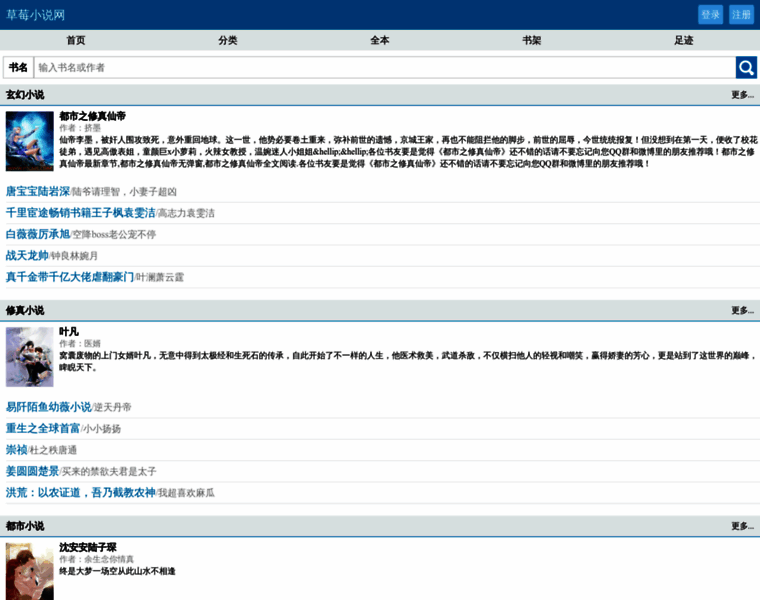
Task: Open the novel 唐宝宝陆岩深
Action: 38,191
